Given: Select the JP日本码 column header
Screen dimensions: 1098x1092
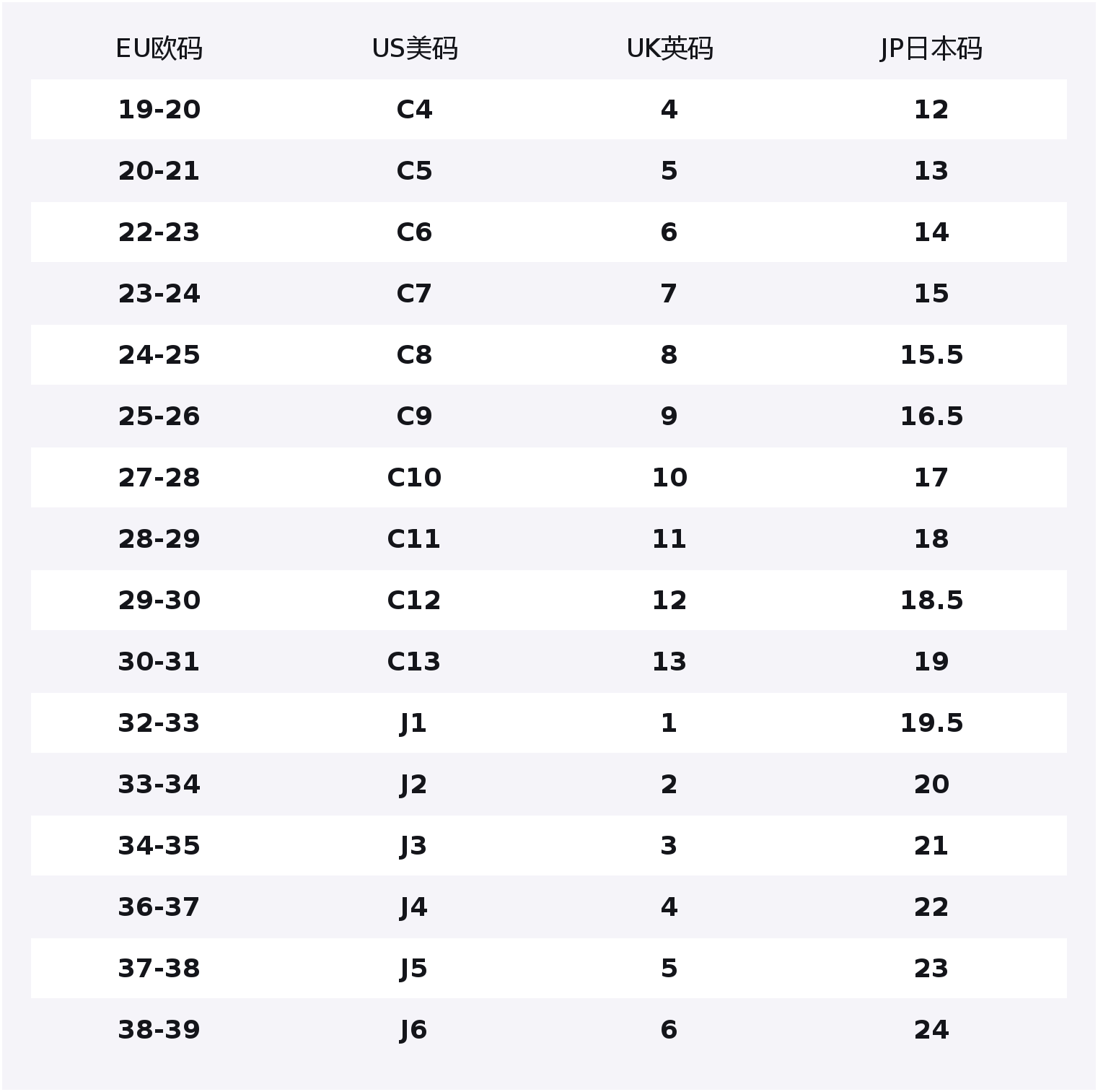Looking at the screenshot, I should pos(931,49).
